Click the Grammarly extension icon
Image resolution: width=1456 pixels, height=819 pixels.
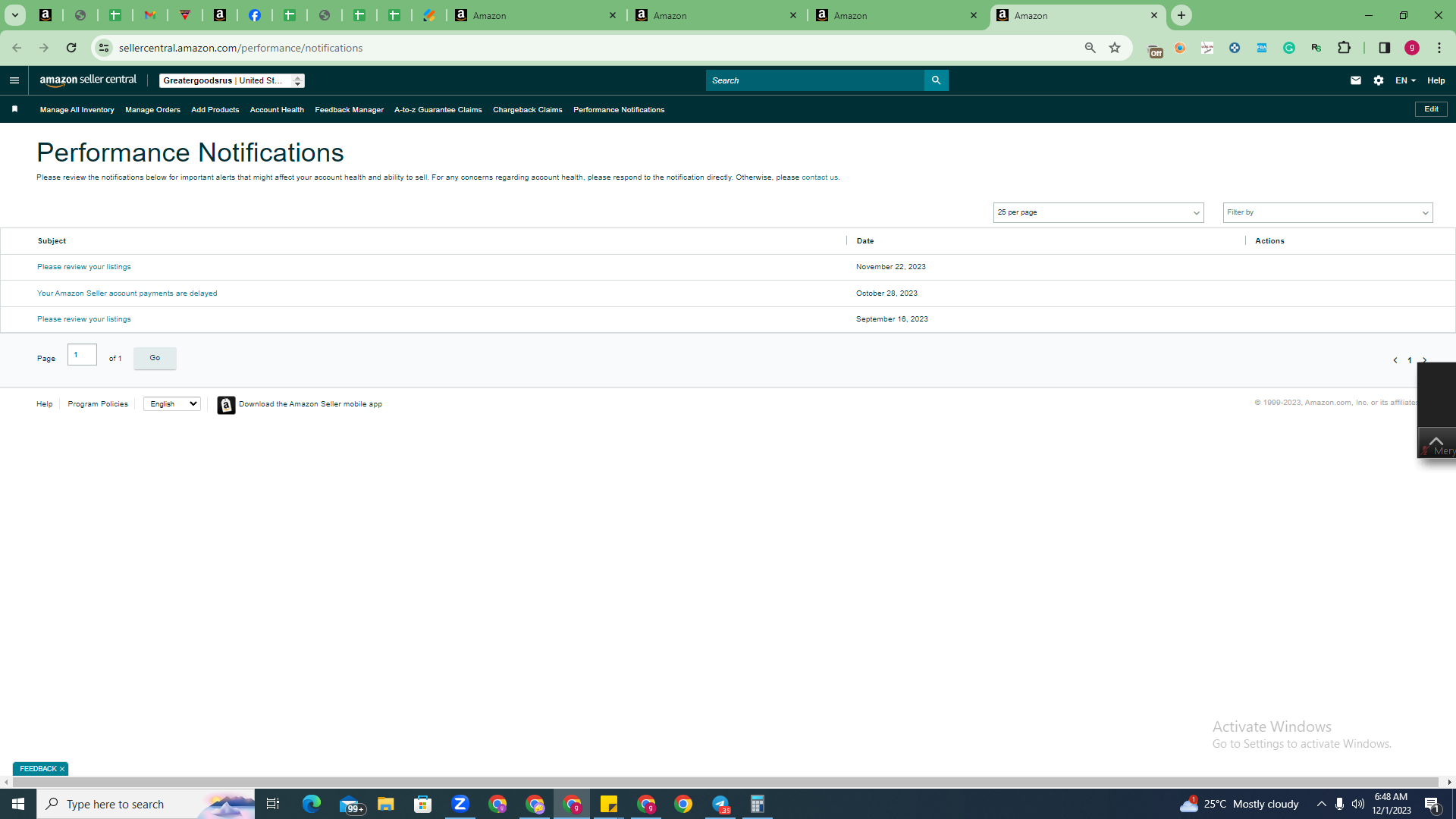1289,48
